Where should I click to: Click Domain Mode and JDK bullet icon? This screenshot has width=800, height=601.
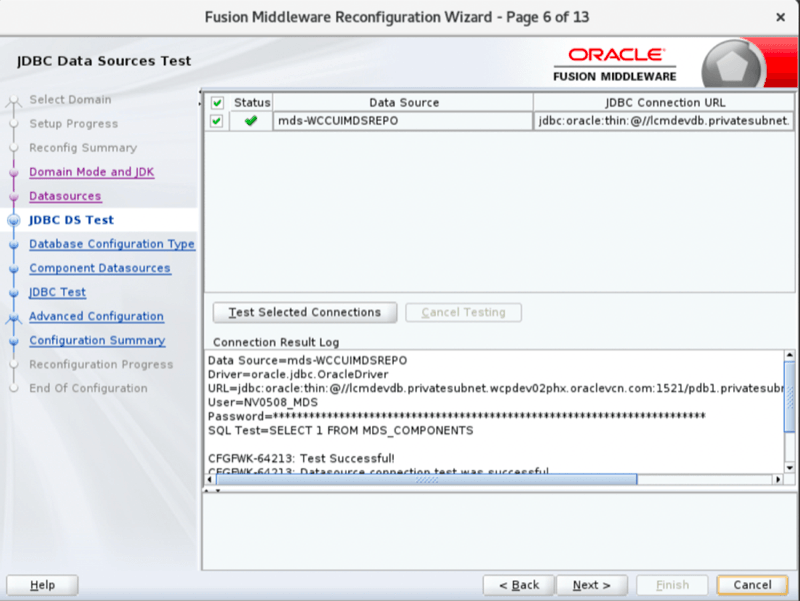click(14, 173)
